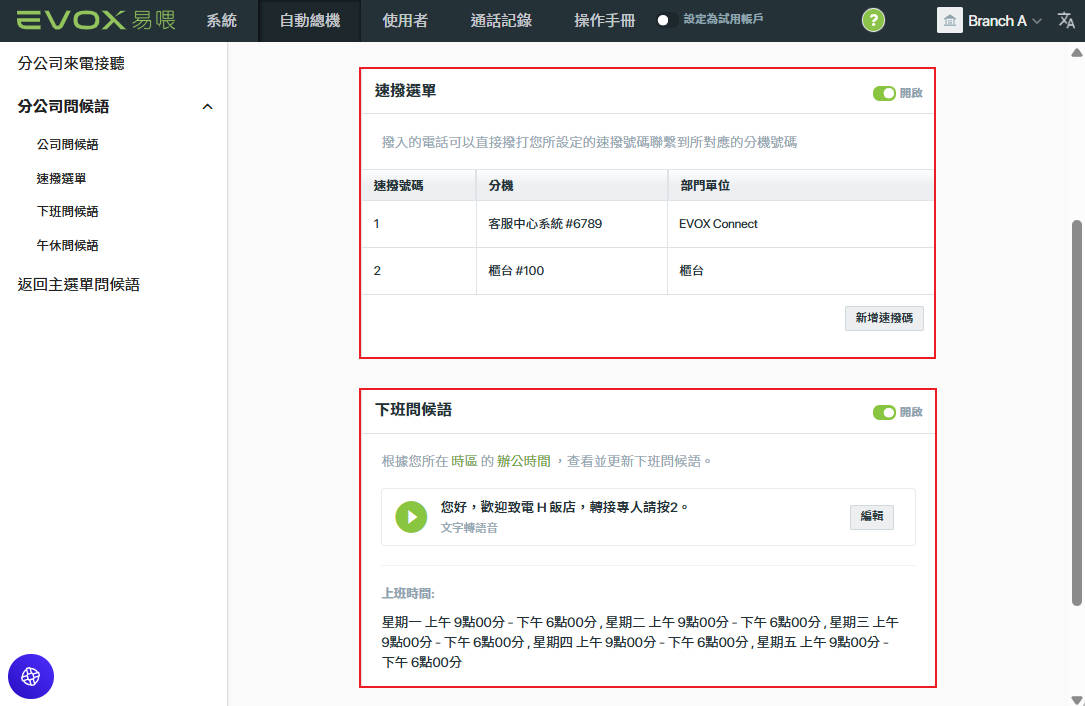Open the Branch A account dropdown
Screen dimensions: 1085x706
pos(1003,21)
